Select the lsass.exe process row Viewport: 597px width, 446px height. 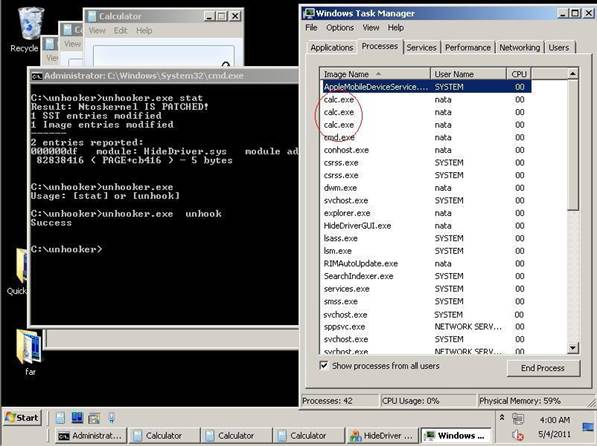click(426, 238)
